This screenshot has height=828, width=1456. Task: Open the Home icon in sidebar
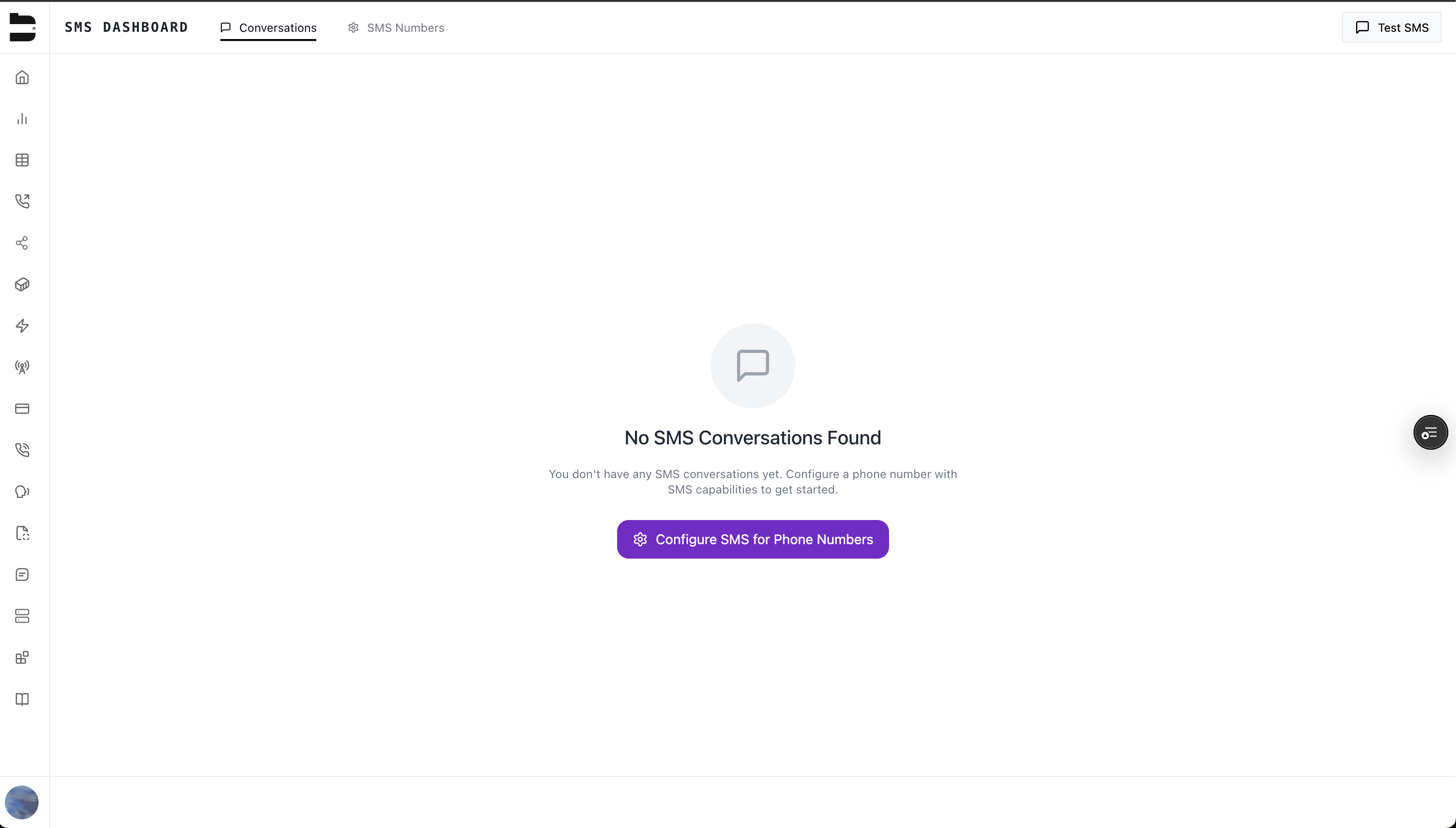pyautogui.click(x=22, y=77)
